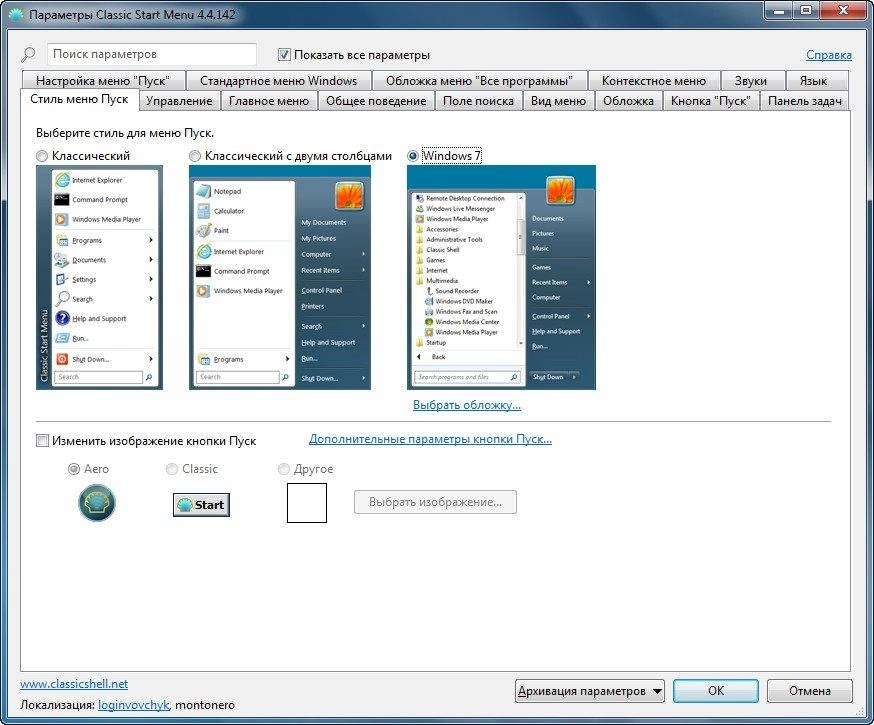Minimize the Classic Start Menu settings window
This screenshot has width=874, height=725.
(x=779, y=11)
